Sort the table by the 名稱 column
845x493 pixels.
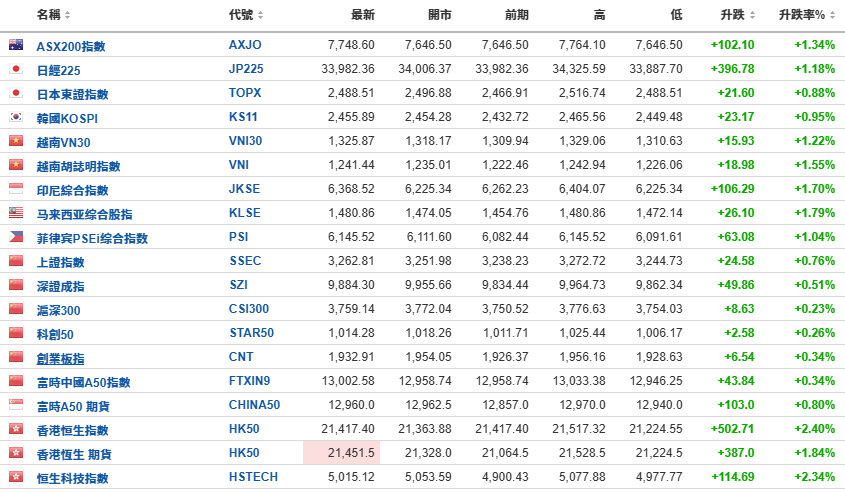coord(53,15)
